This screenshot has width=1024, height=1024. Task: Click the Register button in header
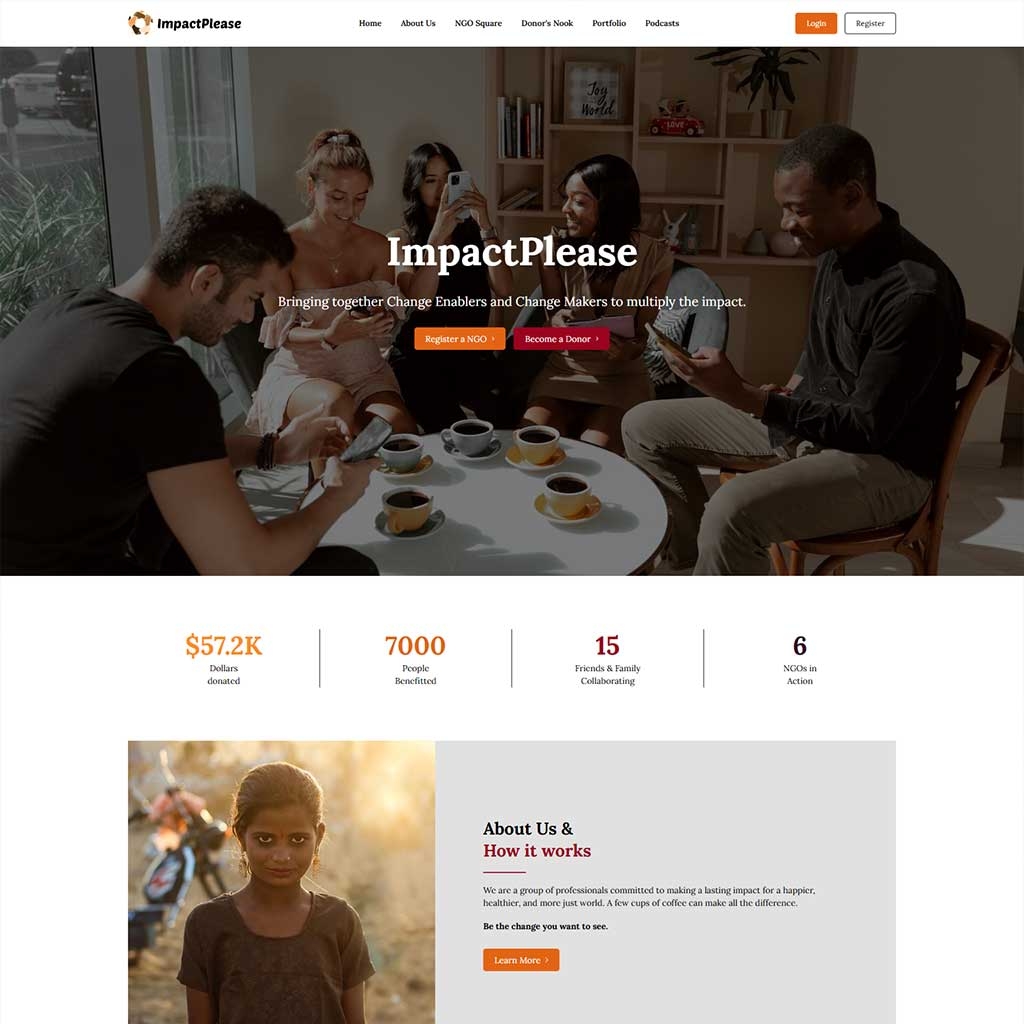click(x=870, y=23)
